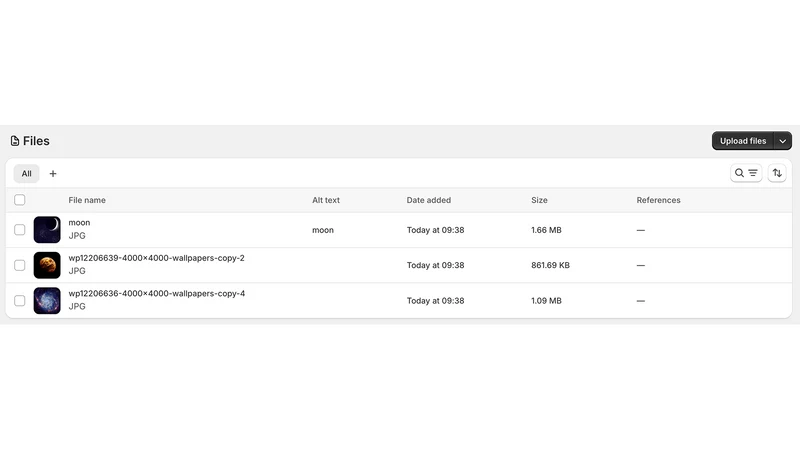Check the box for moon file
This screenshot has height=450, width=800.
click(19, 230)
